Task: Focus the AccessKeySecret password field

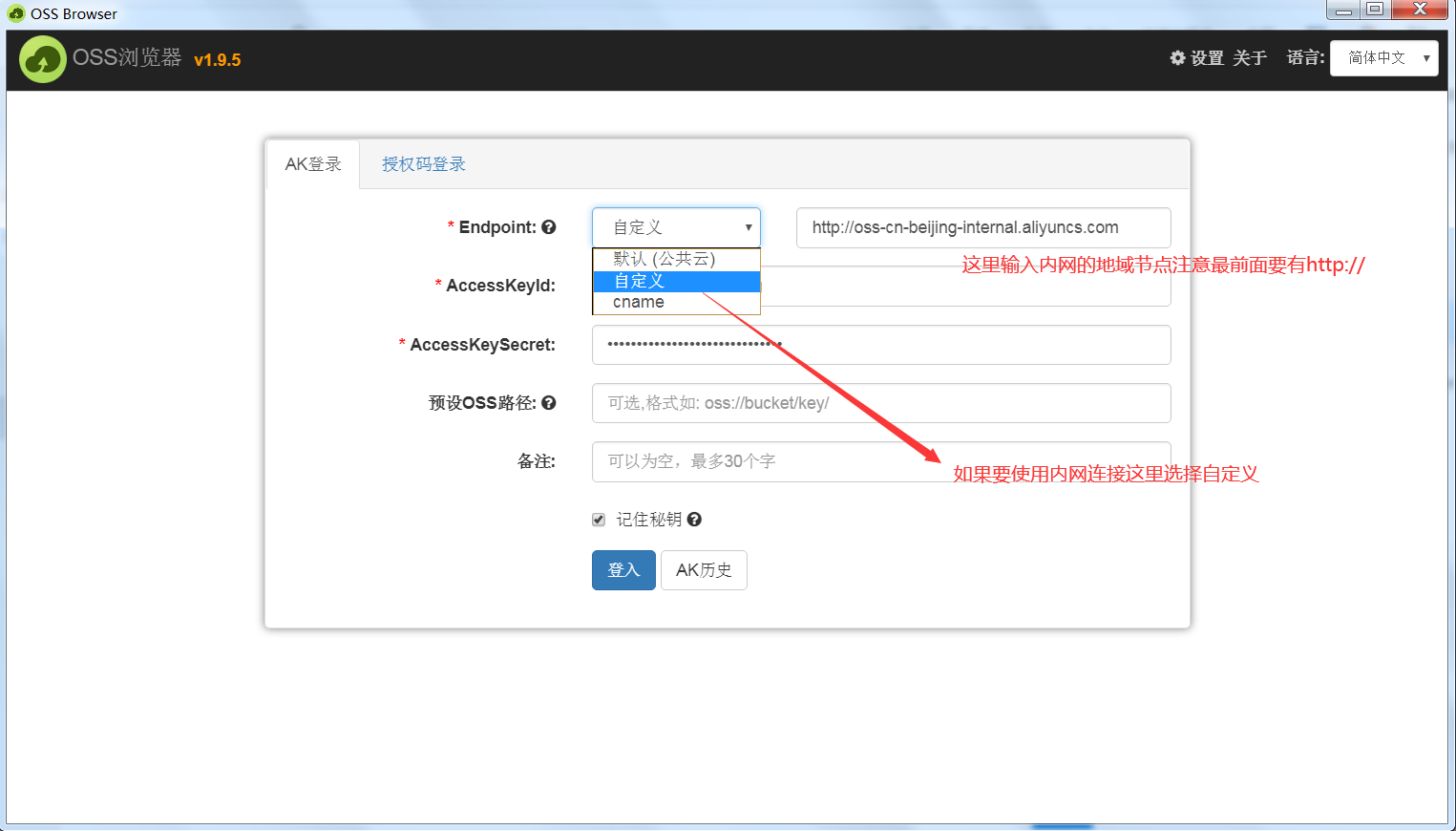Action: tap(881, 345)
